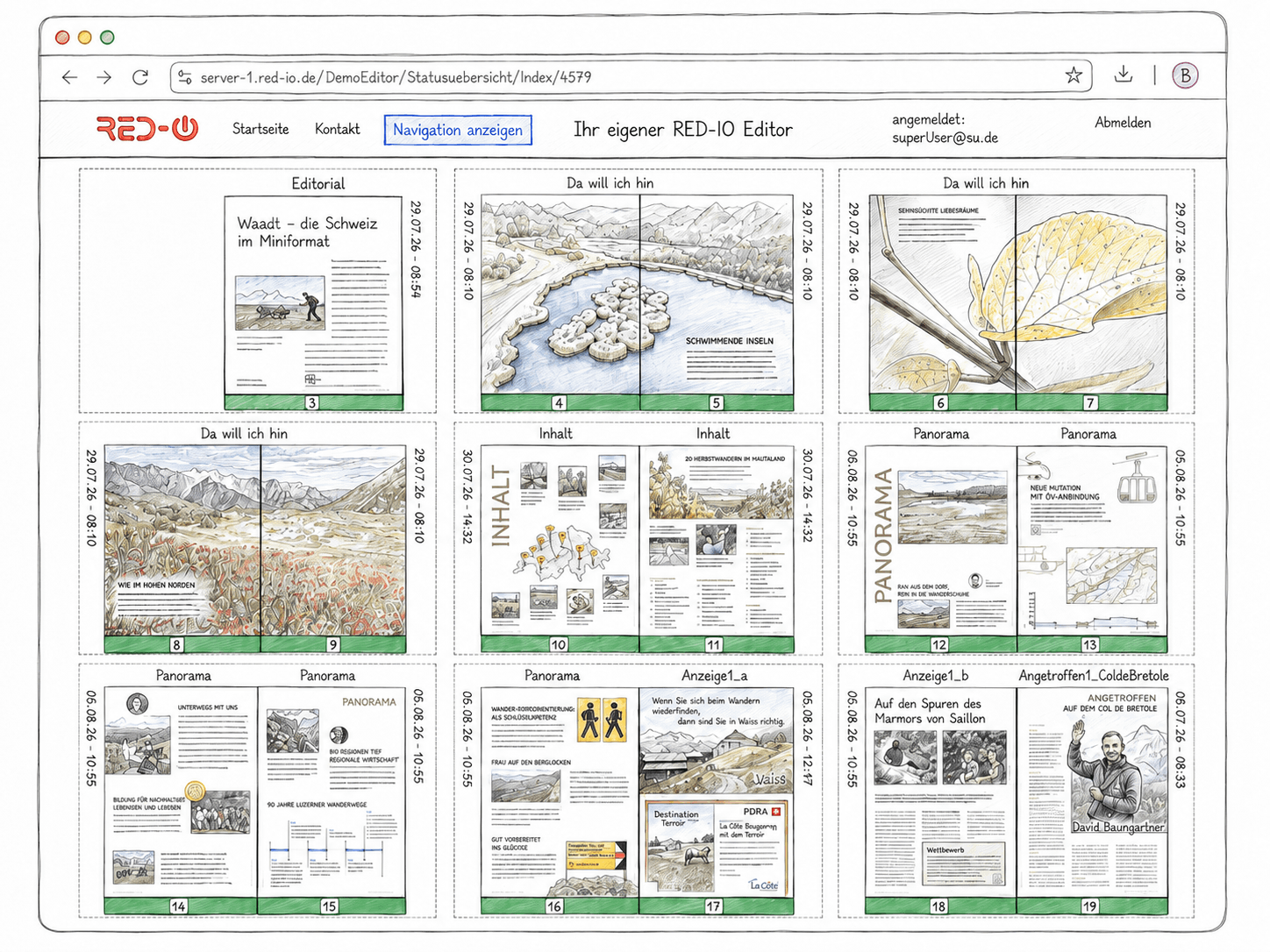Bookmark page with the star icon
1270x952 pixels.
point(1074,75)
